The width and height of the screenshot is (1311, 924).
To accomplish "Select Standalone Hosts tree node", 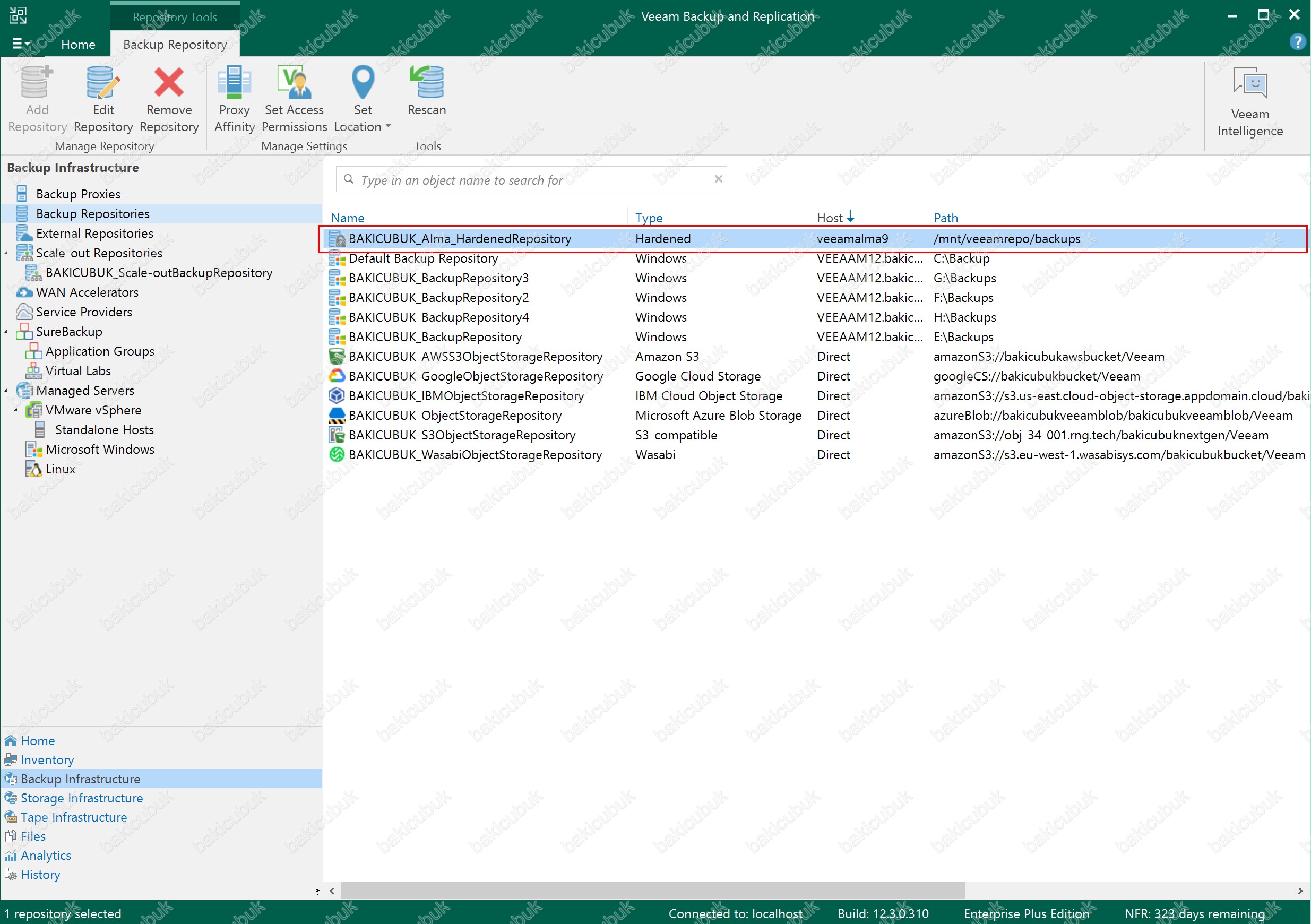I will [x=104, y=429].
